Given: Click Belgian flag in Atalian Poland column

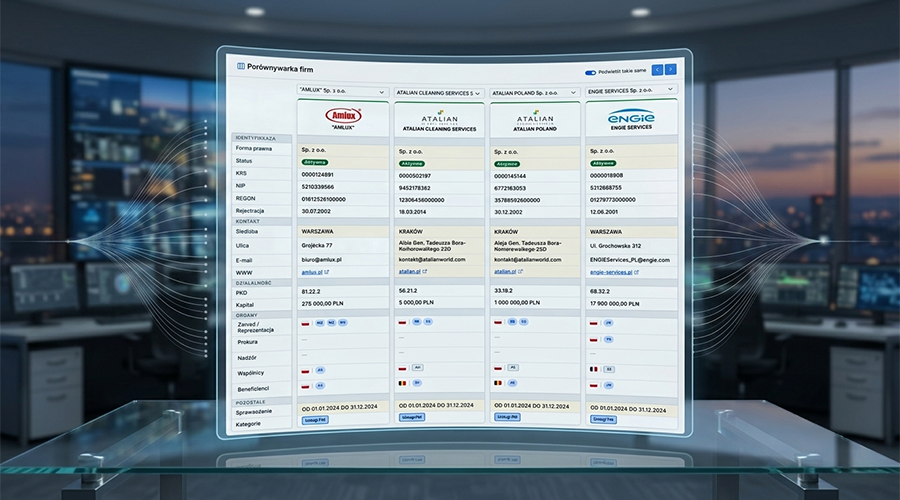Looking at the screenshot, I should click(x=497, y=382).
